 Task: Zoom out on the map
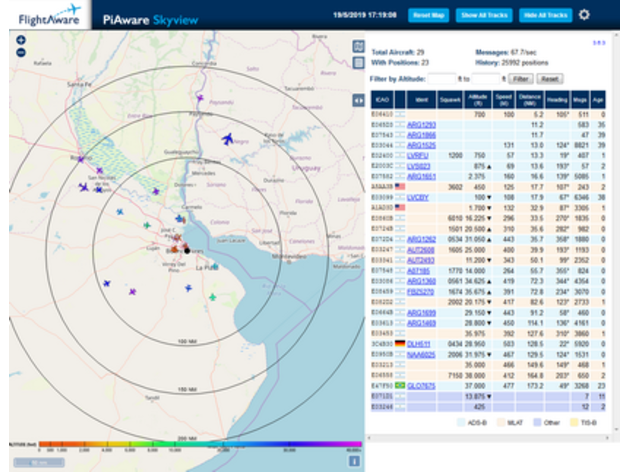pos(21,52)
